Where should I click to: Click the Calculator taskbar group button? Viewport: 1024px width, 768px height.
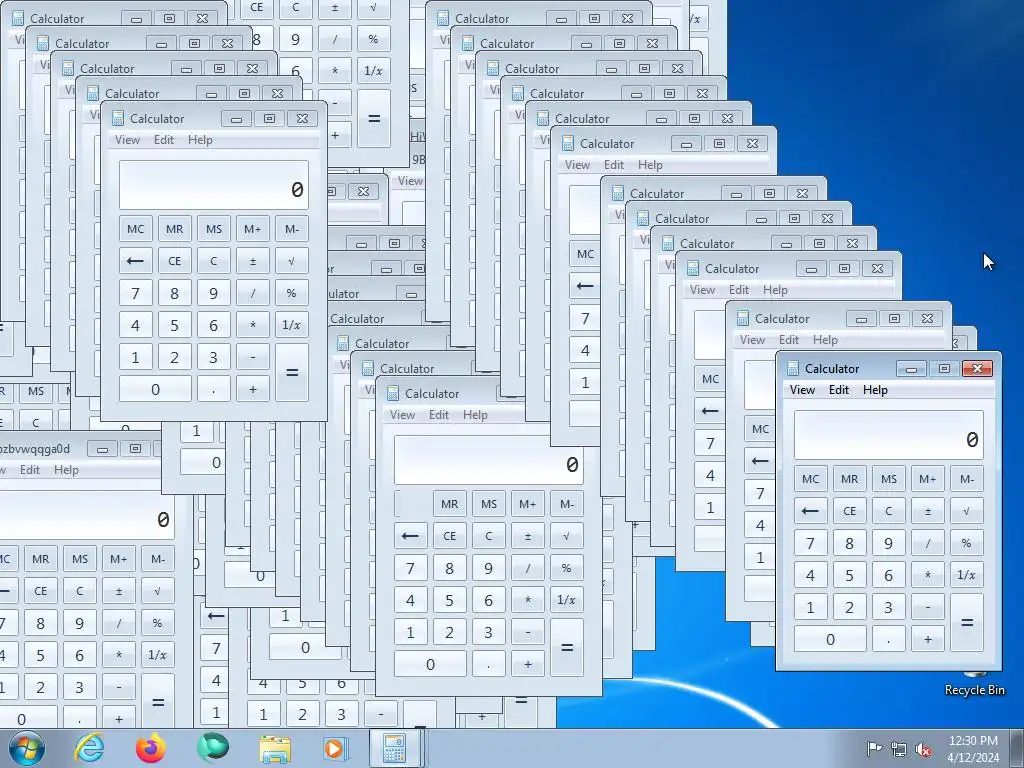(x=396, y=748)
